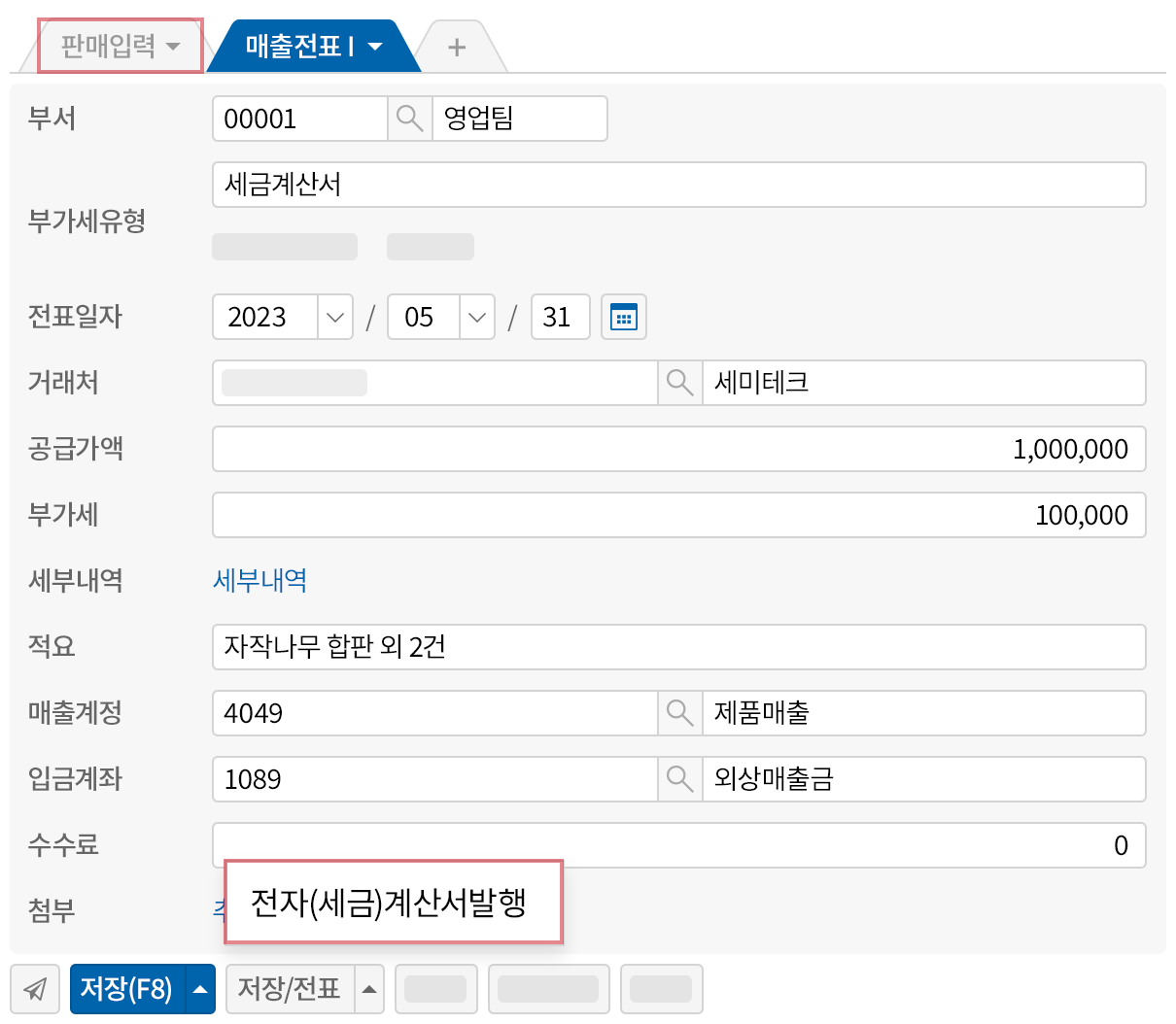Click the 저장/전표 button
This screenshot has width=1176, height=1024.
pyautogui.click(x=288, y=988)
